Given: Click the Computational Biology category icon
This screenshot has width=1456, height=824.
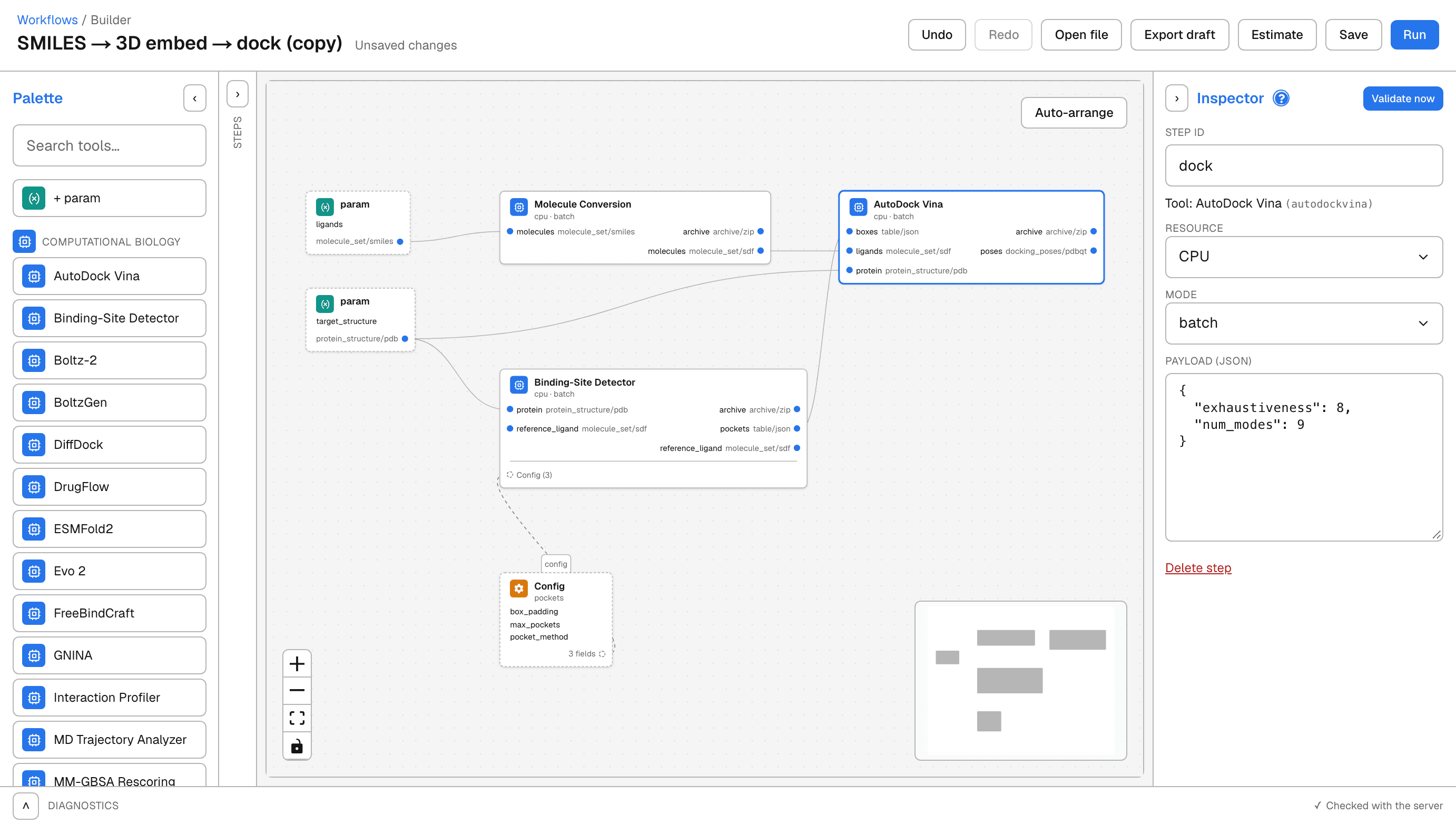Looking at the screenshot, I should [24, 242].
